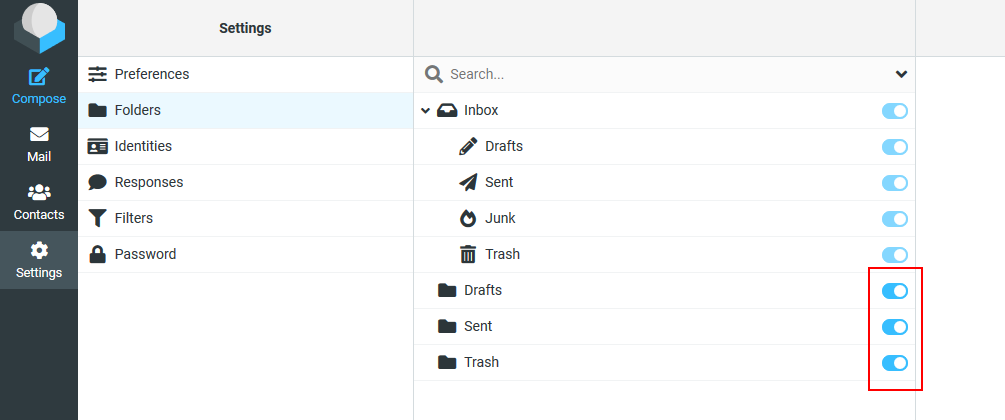Screen dimensions: 1005x420
Task: Open Contacts via the people icon
Action: (39, 192)
